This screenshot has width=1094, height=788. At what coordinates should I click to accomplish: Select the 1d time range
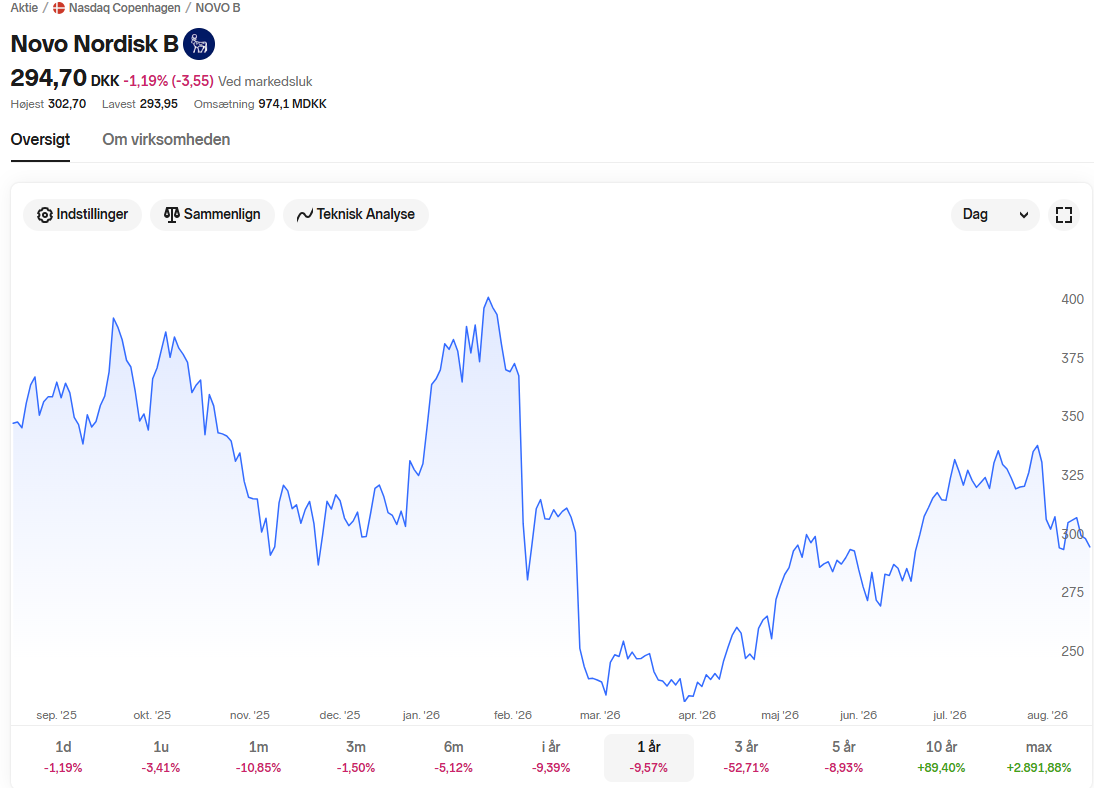(63, 757)
